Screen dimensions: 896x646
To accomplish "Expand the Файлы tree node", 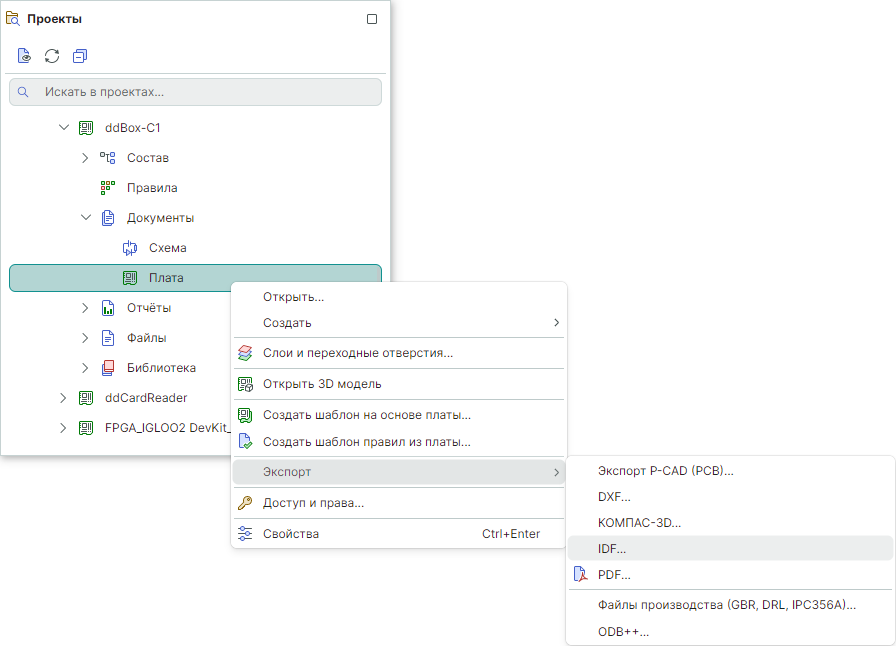I will point(86,338).
